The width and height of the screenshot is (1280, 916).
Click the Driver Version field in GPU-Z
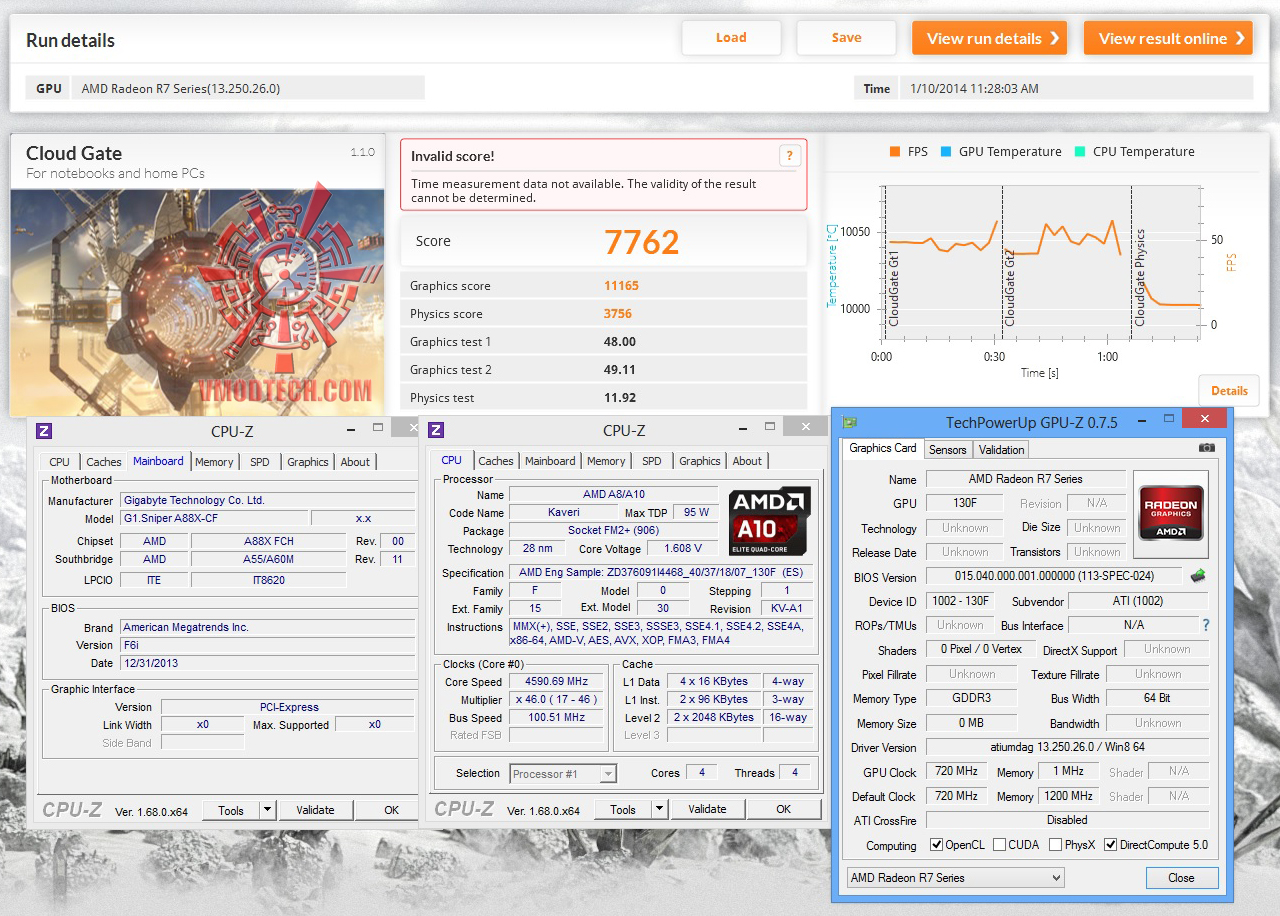click(x=1067, y=748)
